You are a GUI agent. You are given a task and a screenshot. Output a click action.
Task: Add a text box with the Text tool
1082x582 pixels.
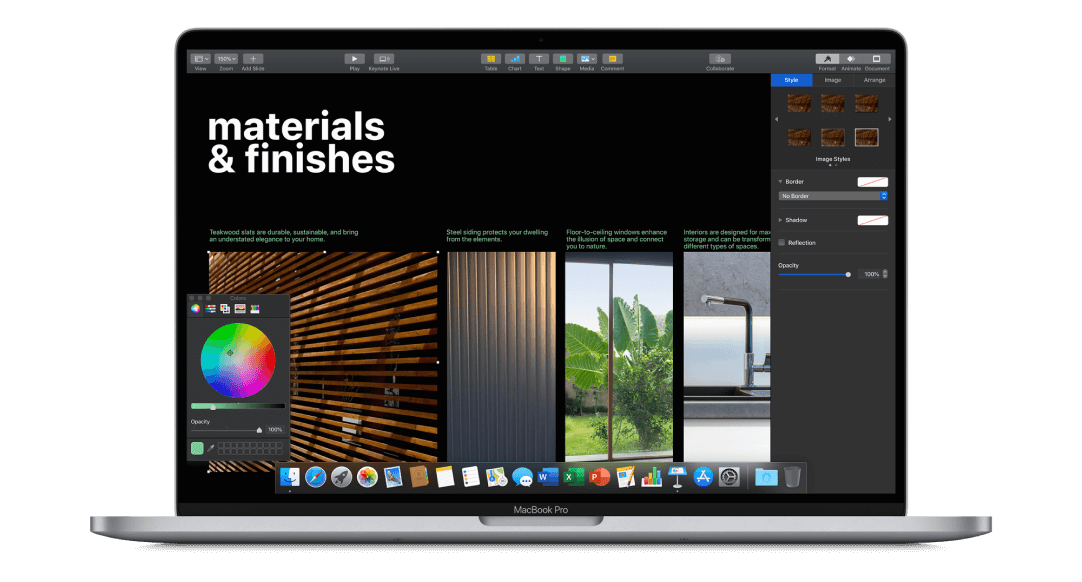[539, 59]
